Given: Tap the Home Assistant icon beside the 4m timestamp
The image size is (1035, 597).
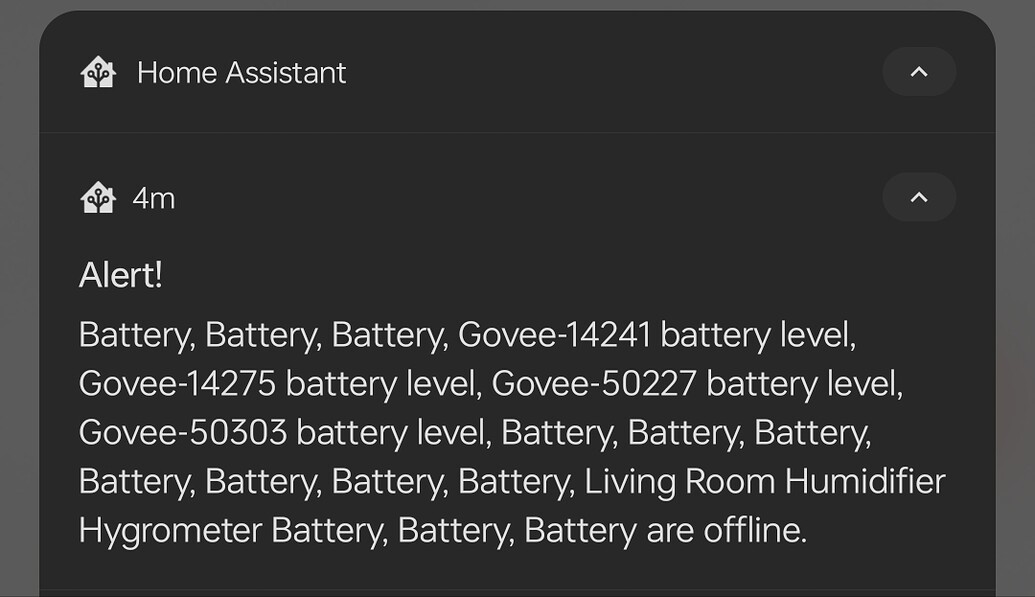Looking at the screenshot, I should click(97, 197).
